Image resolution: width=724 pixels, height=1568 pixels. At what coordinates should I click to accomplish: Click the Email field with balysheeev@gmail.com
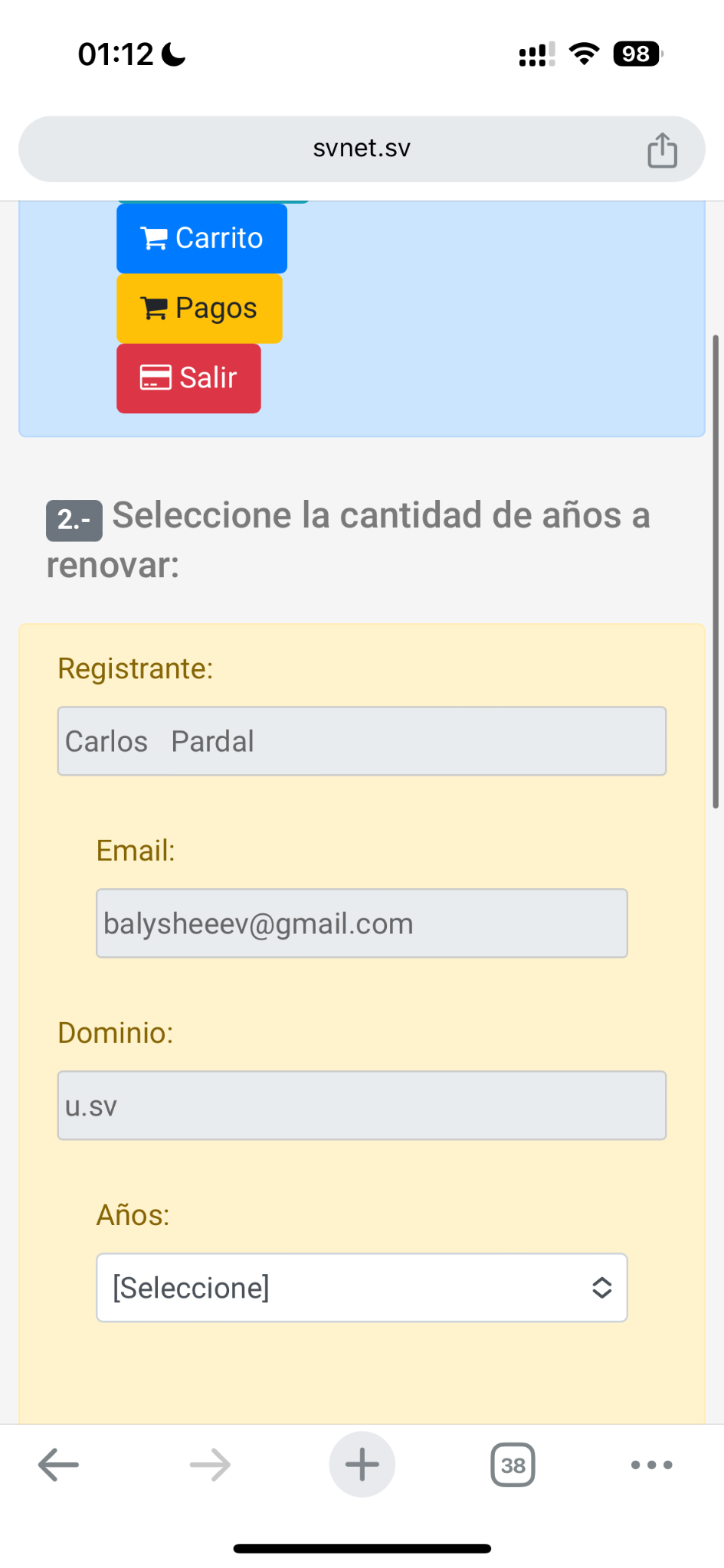pyautogui.click(x=362, y=923)
